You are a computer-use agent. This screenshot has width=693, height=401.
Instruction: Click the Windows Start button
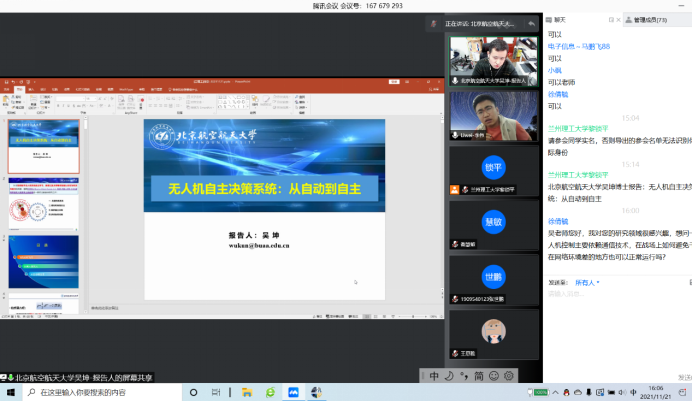(x=9, y=393)
